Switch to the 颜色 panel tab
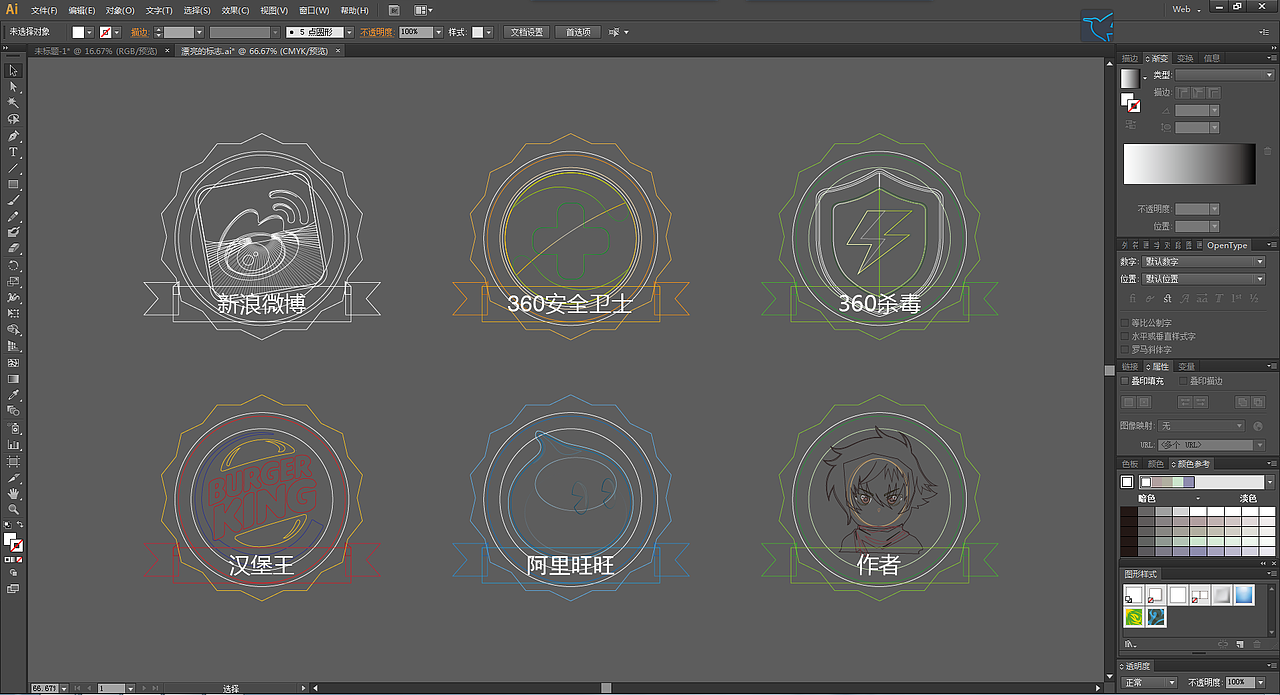 pos(1156,463)
